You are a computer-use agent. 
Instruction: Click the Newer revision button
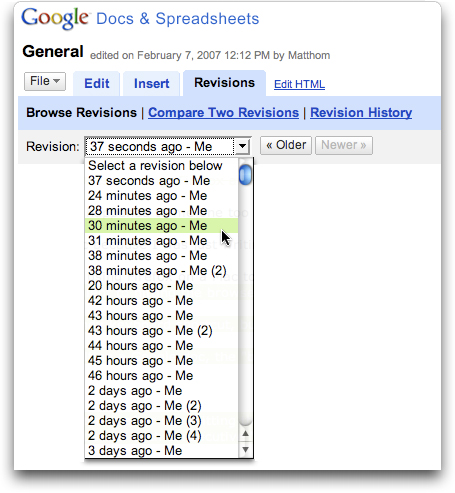[x=344, y=145]
